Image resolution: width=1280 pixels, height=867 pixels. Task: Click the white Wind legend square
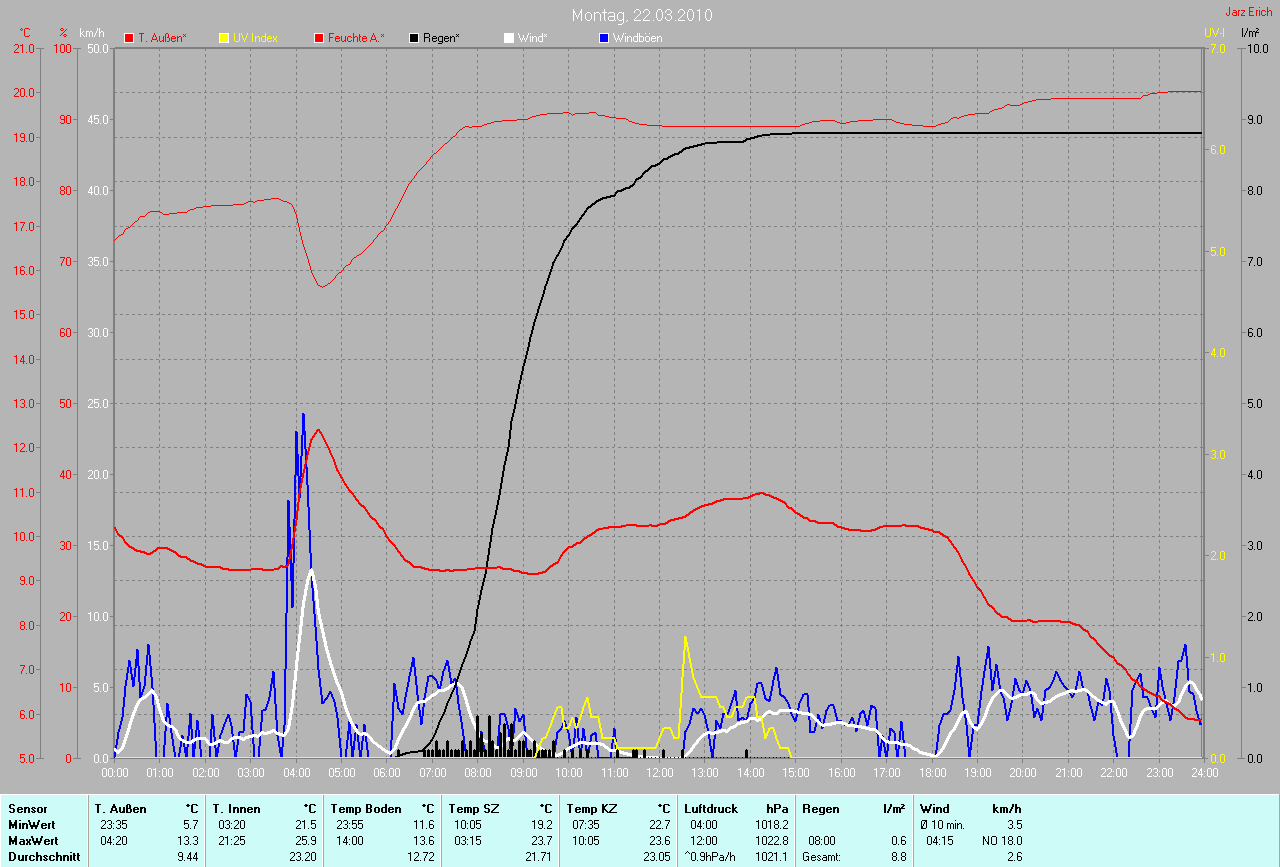pos(509,38)
